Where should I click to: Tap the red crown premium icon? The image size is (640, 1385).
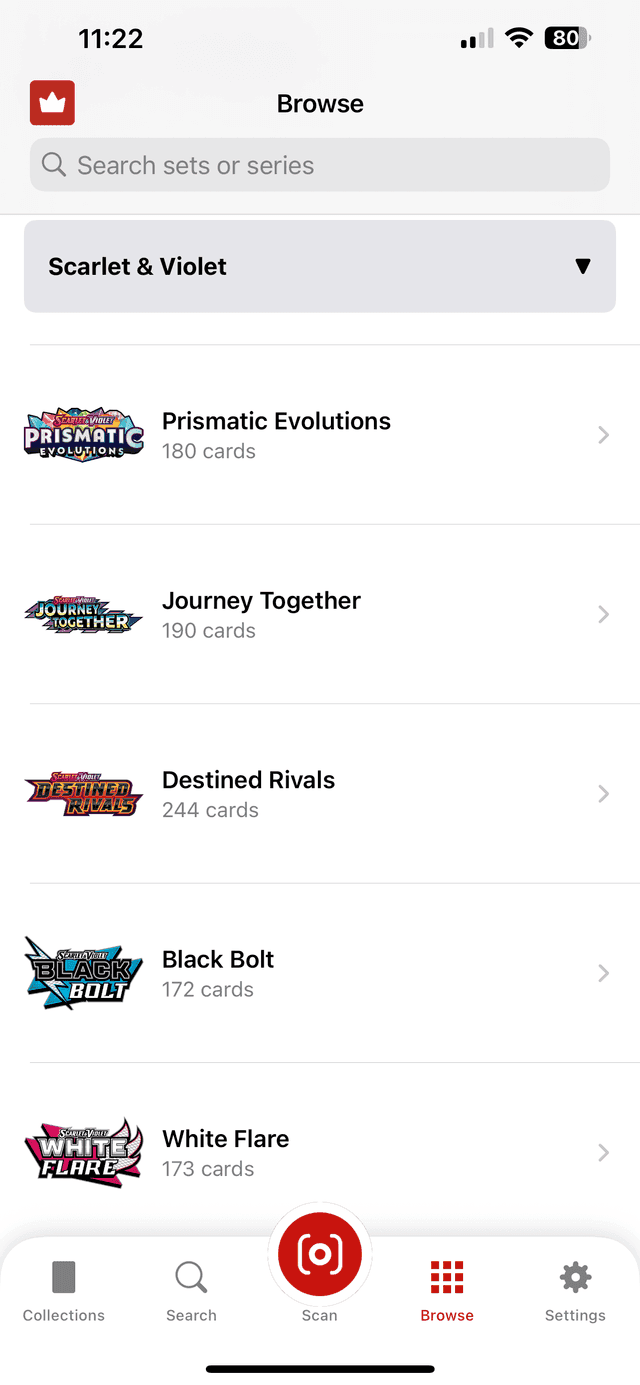pos(52,103)
